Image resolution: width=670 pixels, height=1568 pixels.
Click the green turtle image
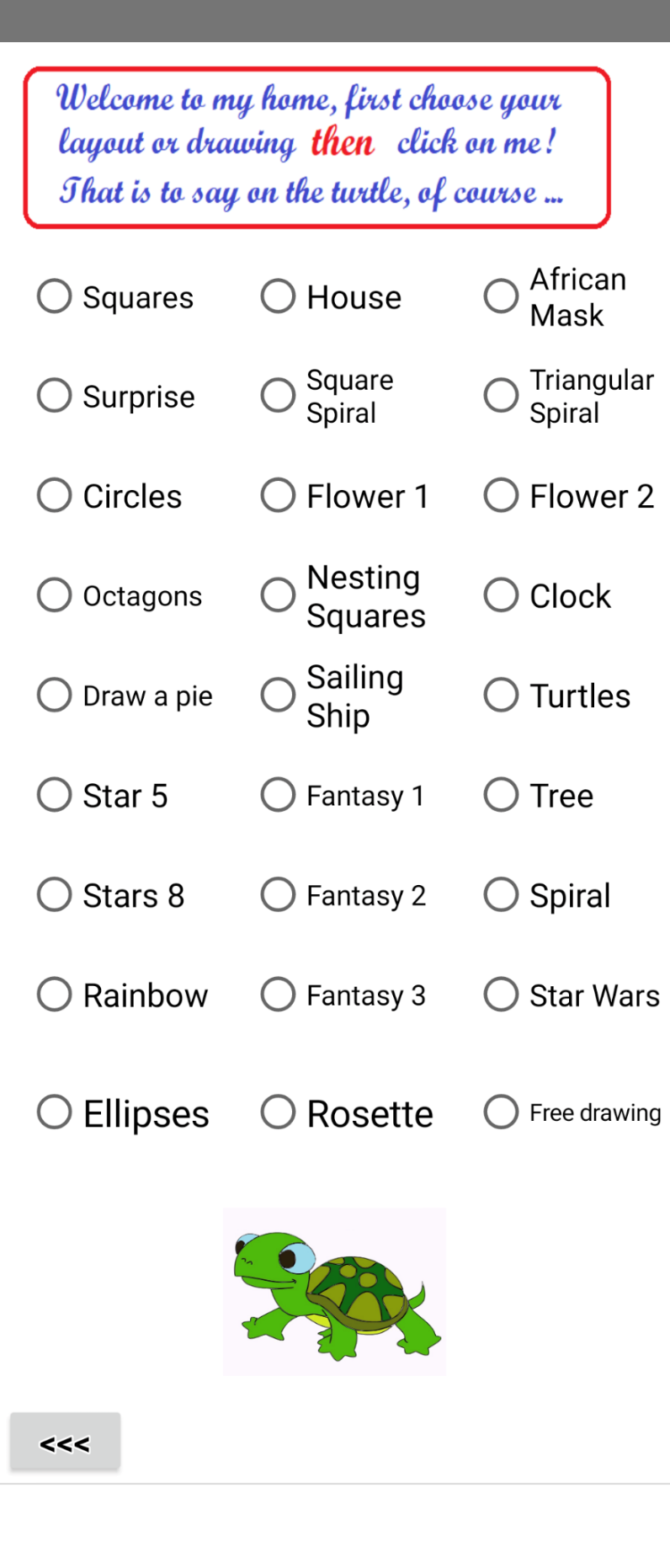click(x=334, y=1291)
